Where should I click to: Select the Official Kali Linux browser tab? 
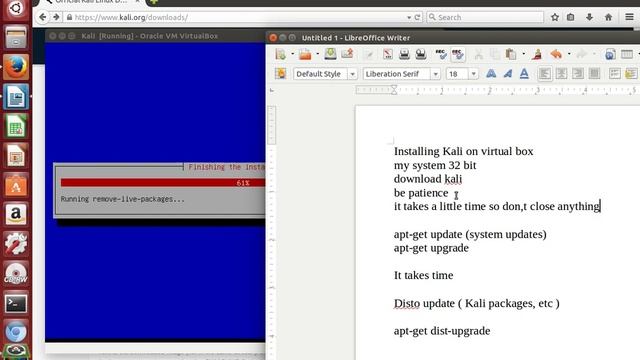click(x=92, y=2)
